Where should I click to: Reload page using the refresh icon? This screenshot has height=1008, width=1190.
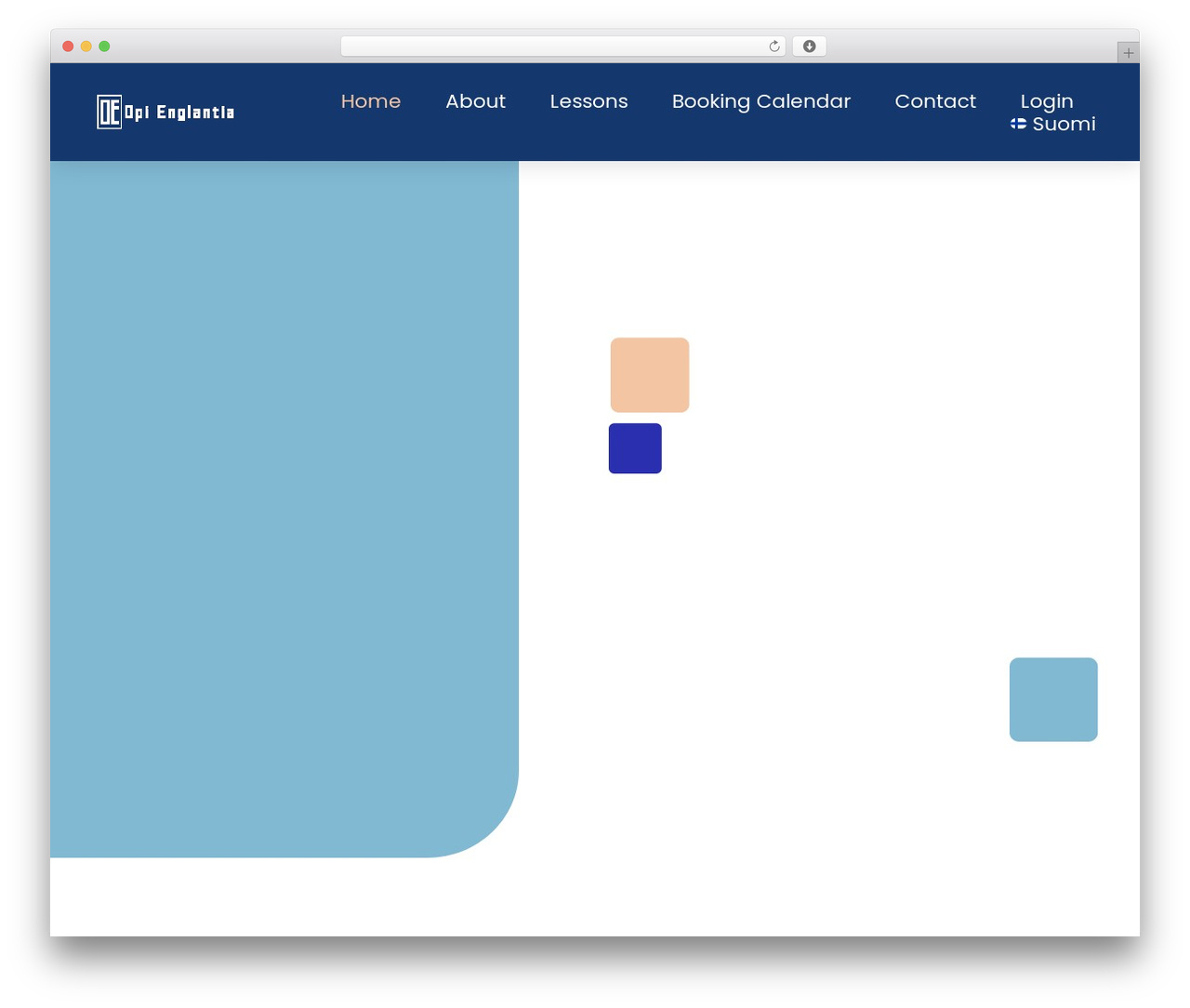pyautogui.click(x=773, y=46)
